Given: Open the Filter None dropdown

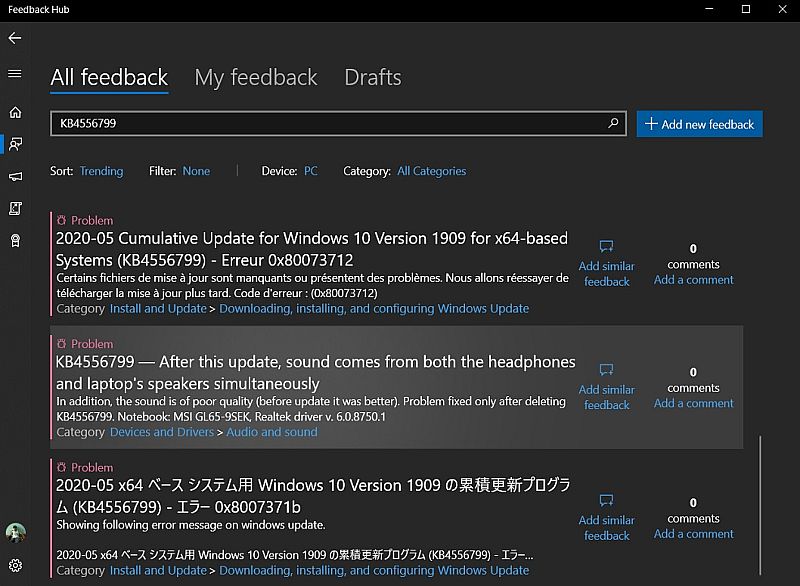Looking at the screenshot, I should point(196,171).
